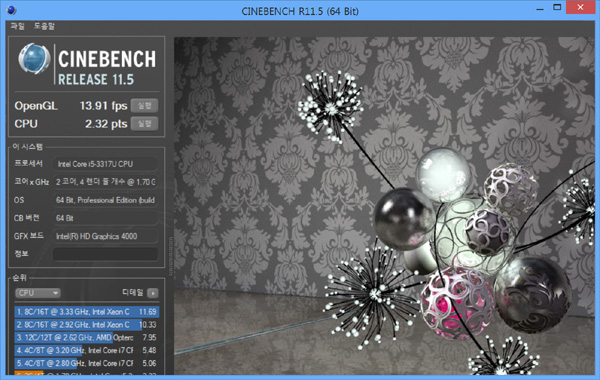Viewport: 600px width, 380px height.
Task: Click the rendered scene preview image
Action: (x=384, y=206)
